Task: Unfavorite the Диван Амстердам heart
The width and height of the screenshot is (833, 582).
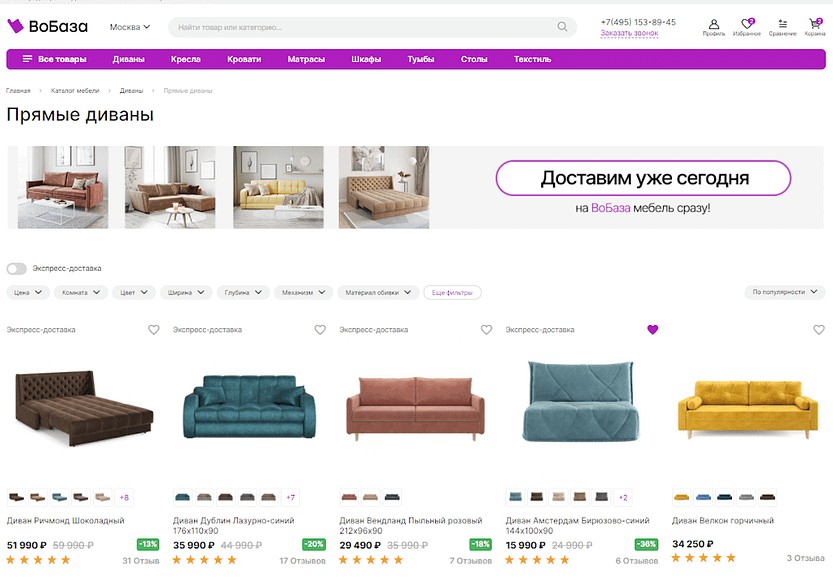Action: point(653,330)
